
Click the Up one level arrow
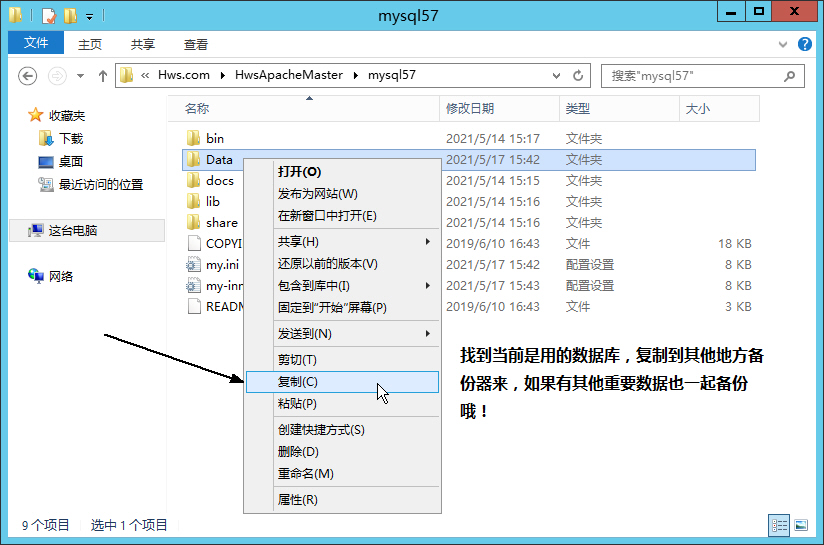(x=102, y=76)
